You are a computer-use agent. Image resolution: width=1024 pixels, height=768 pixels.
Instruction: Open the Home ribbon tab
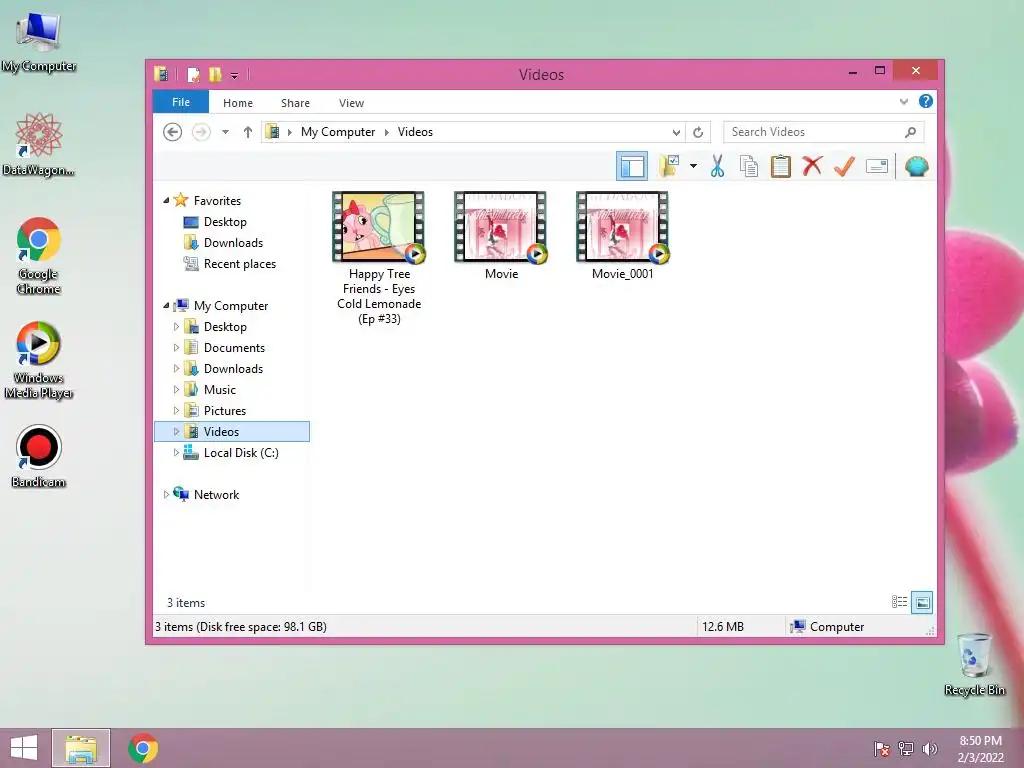[x=238, y=103]
